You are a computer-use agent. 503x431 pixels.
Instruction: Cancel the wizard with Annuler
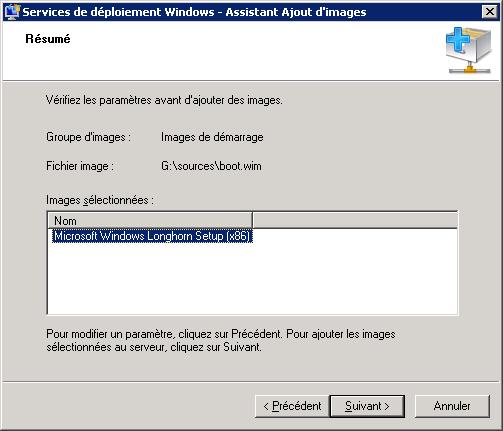452,406
